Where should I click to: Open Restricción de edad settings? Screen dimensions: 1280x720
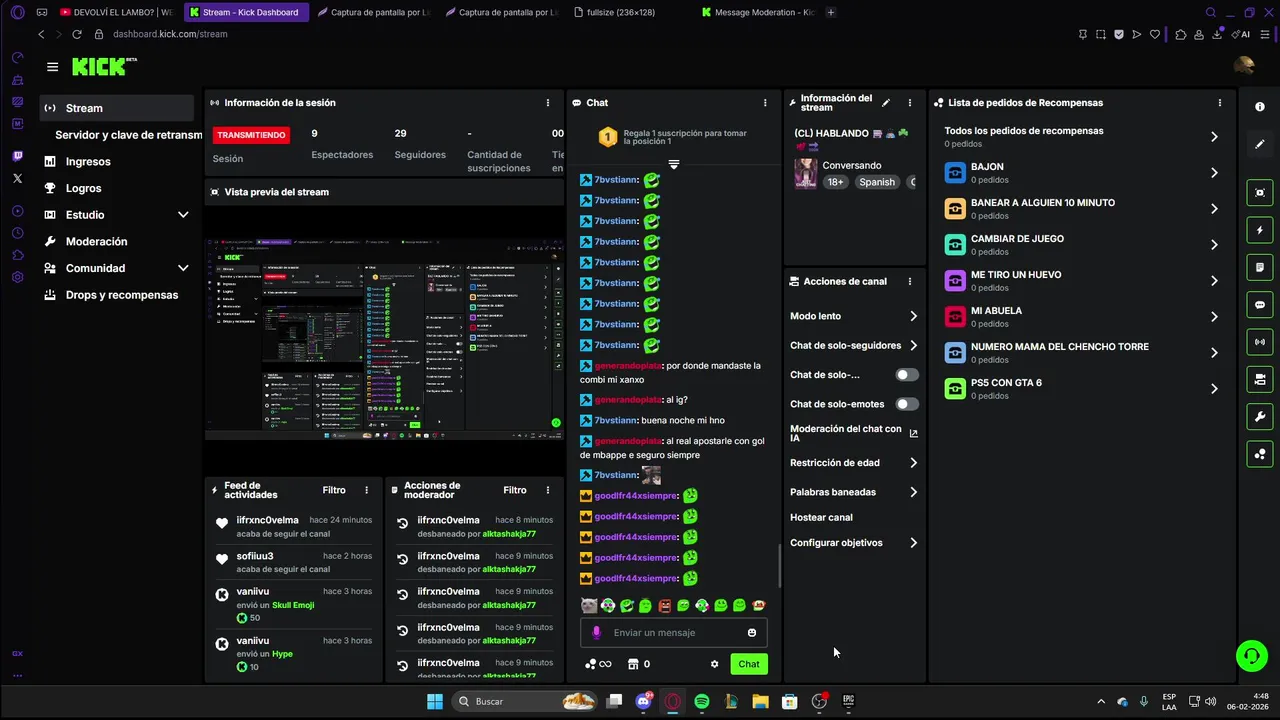853,463
